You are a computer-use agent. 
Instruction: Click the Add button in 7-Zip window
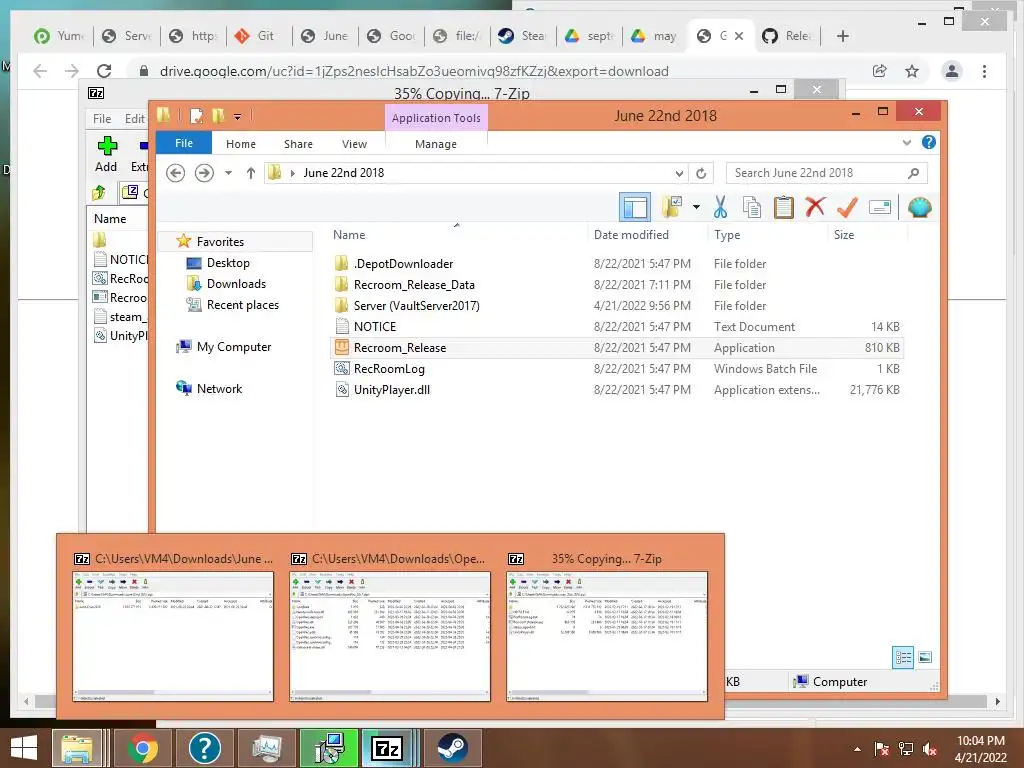(106, 154)
